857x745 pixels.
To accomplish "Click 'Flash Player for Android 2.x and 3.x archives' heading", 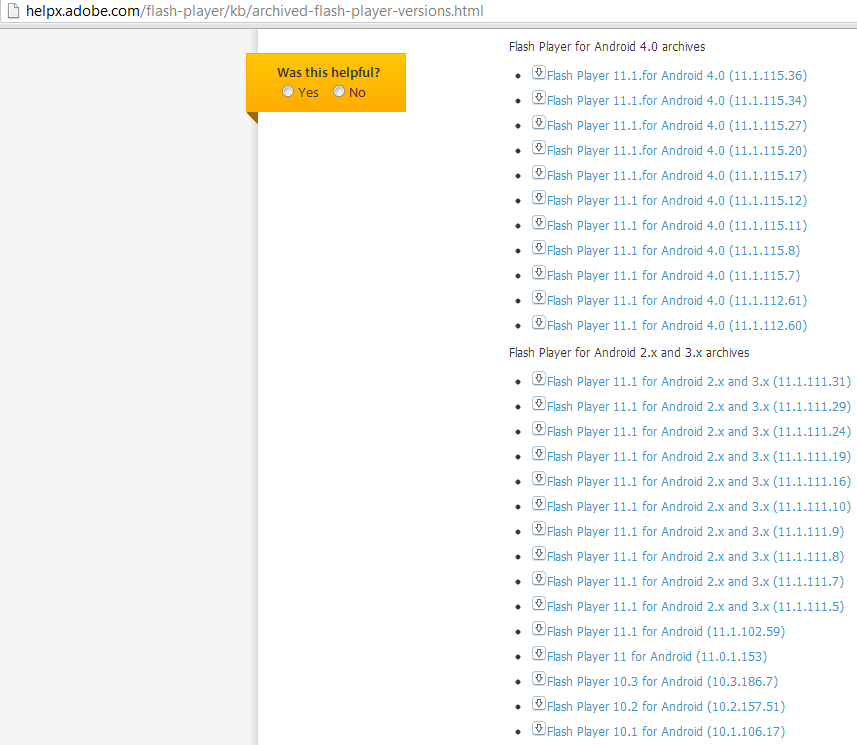I will (629, 353).
